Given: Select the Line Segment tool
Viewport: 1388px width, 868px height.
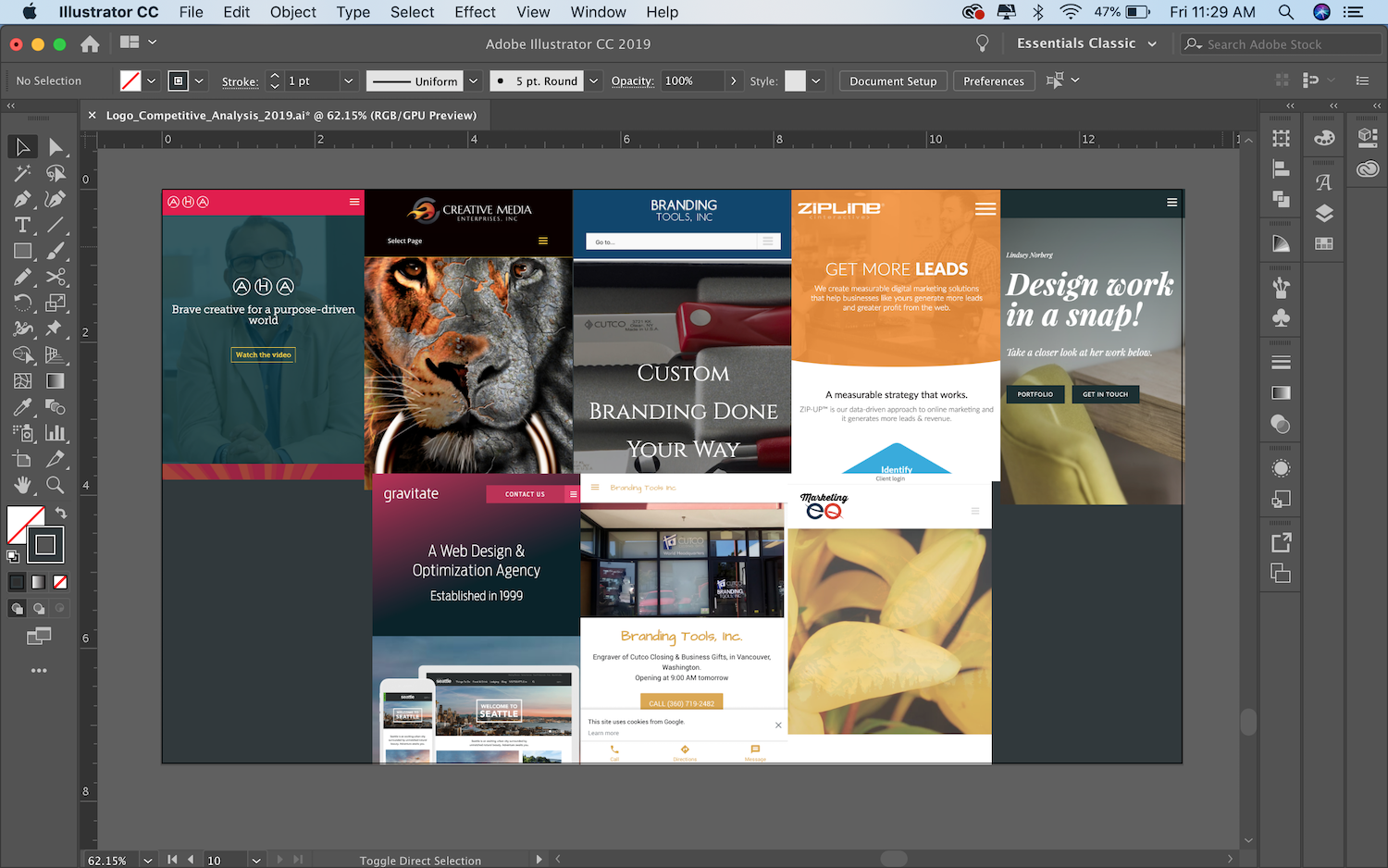Looking at the screenshot, I should click(56, 225).
